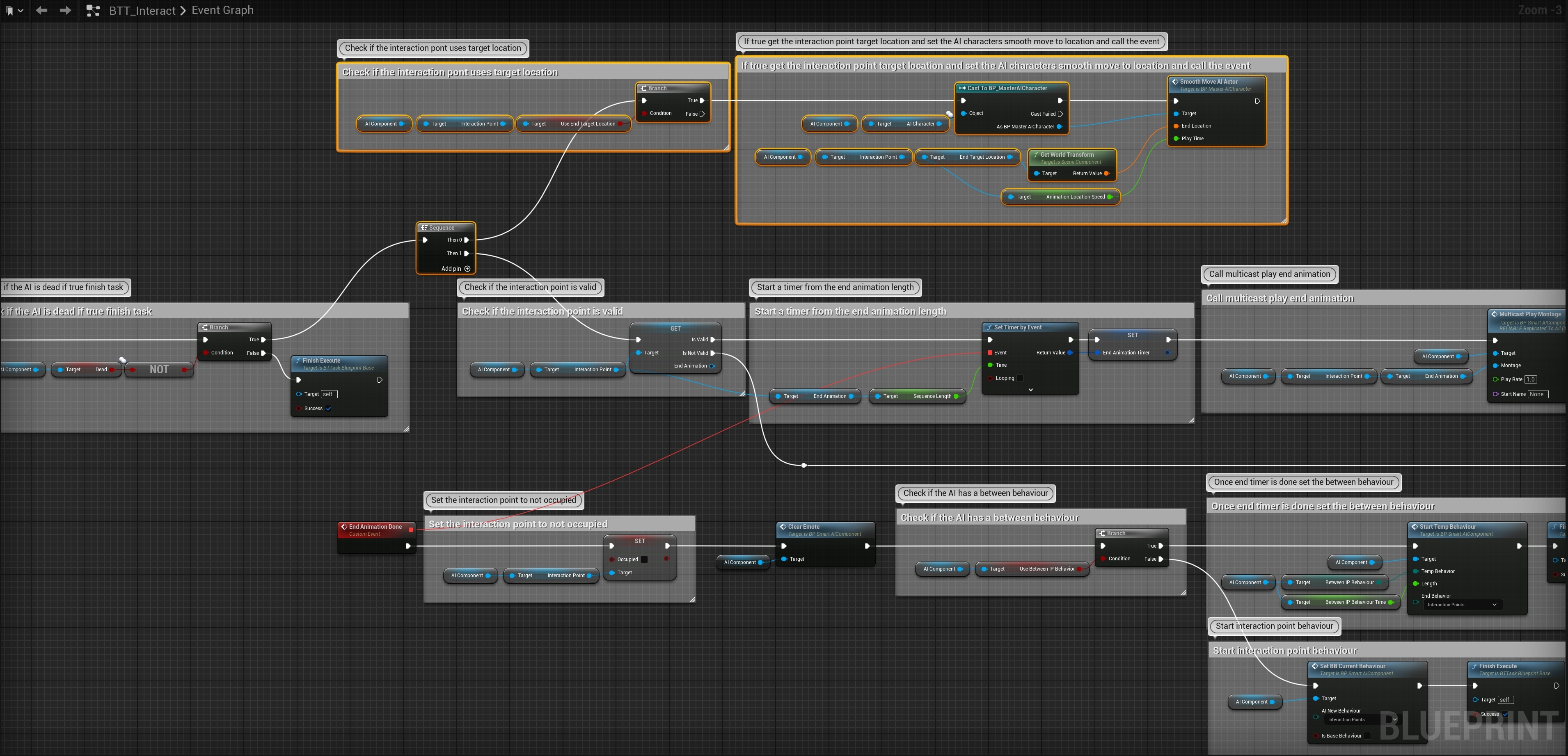Select the Event Graph breadcrumb

coord(222,10)
